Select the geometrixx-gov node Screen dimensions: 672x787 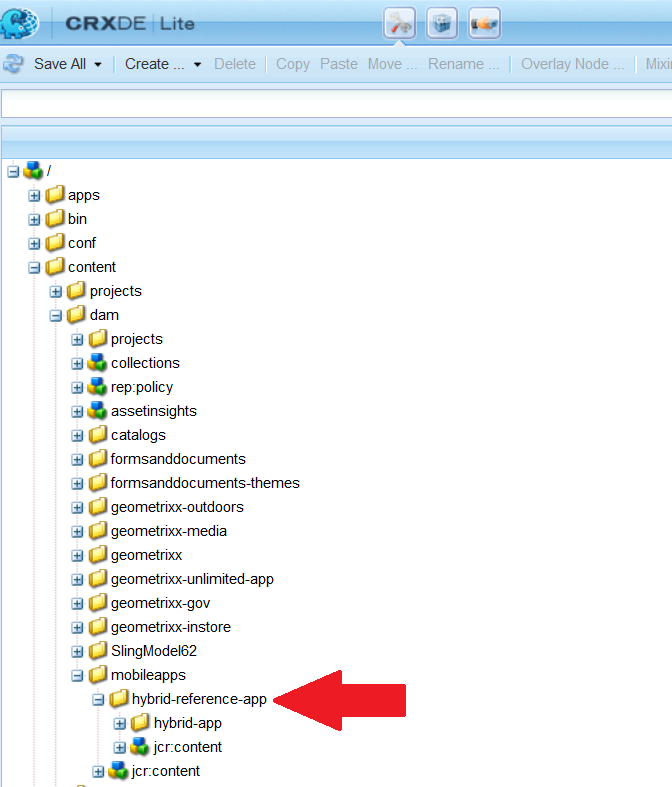pyautogui.click(x=161, y=603)
